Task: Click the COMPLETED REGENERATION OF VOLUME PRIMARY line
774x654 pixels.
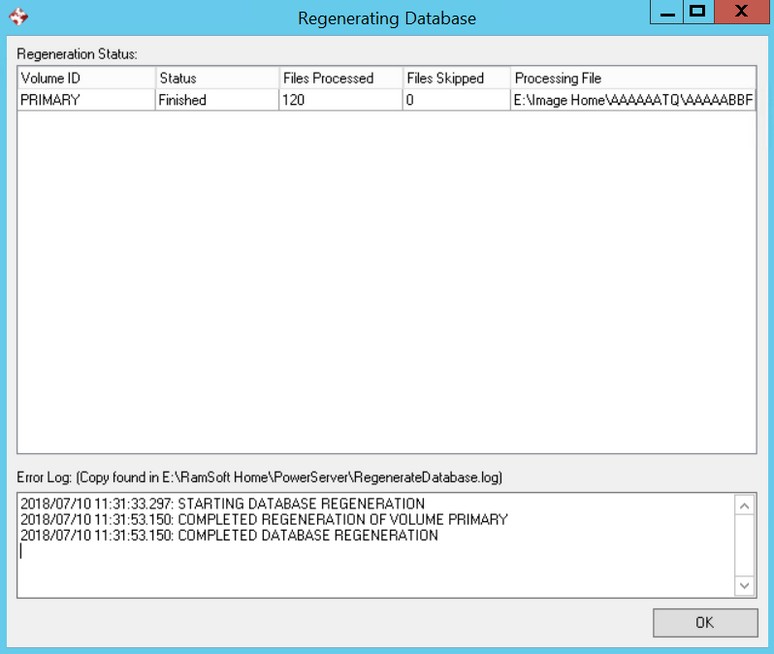Action: 264,520
